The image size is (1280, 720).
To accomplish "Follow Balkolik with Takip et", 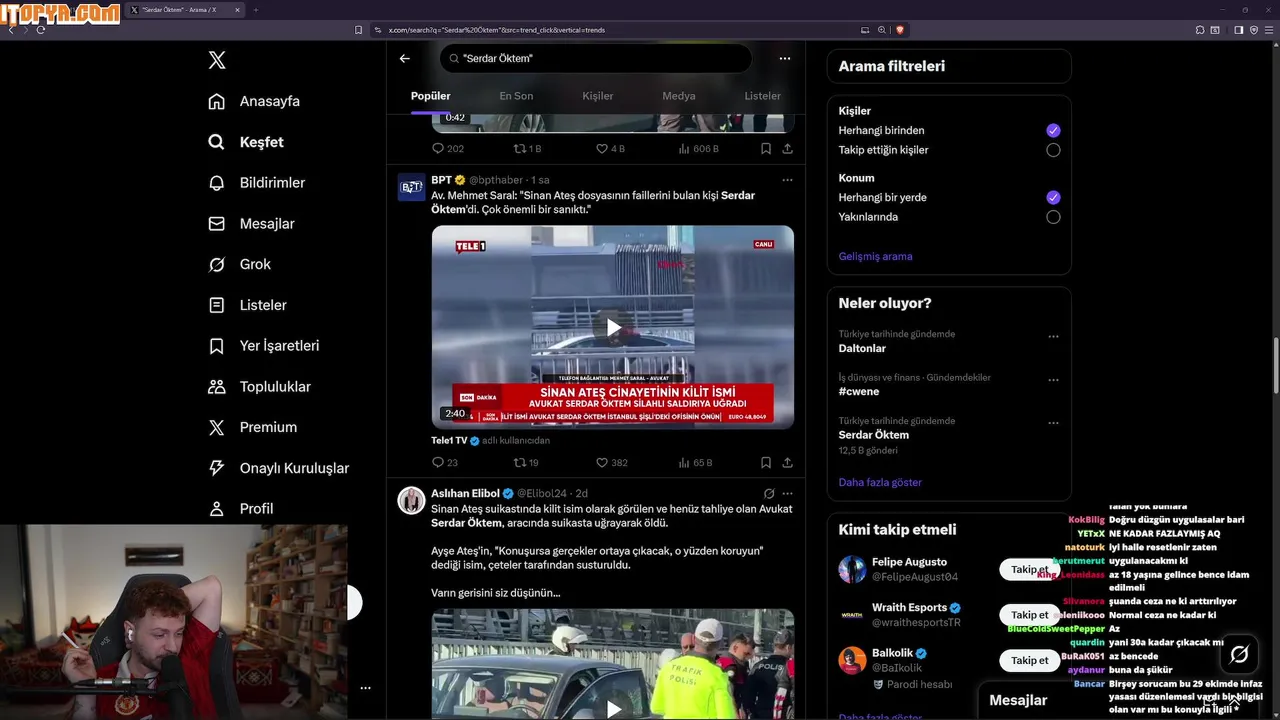I will pos(1029,660).
